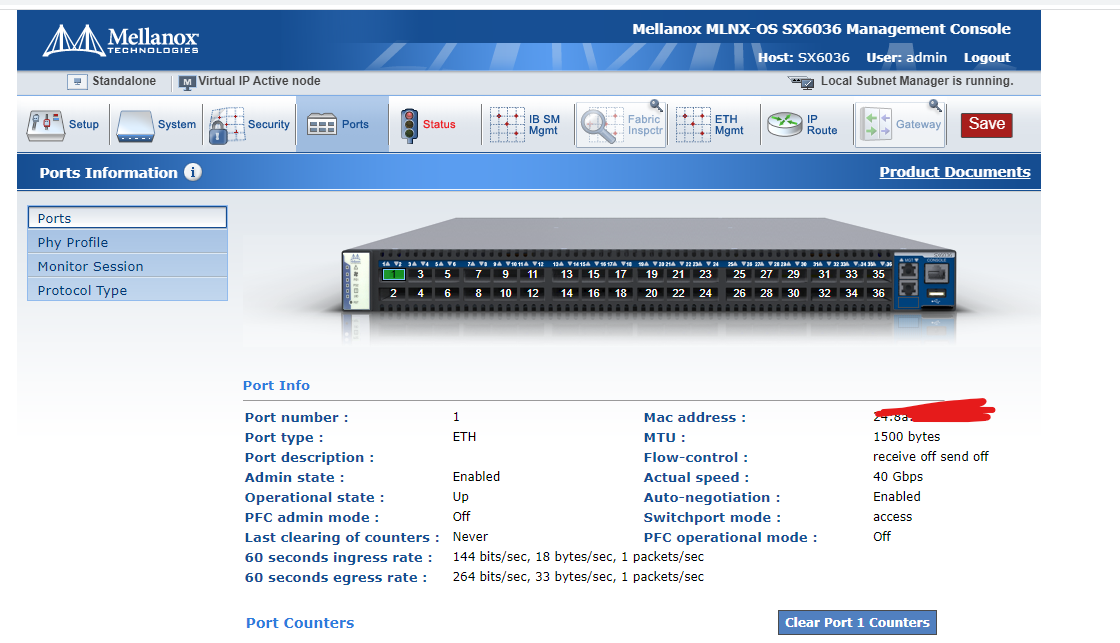Select port 2 on the switch
The width and height of the screenshot is (1120, 643).
pyautogui.click(x=394, y=293)
